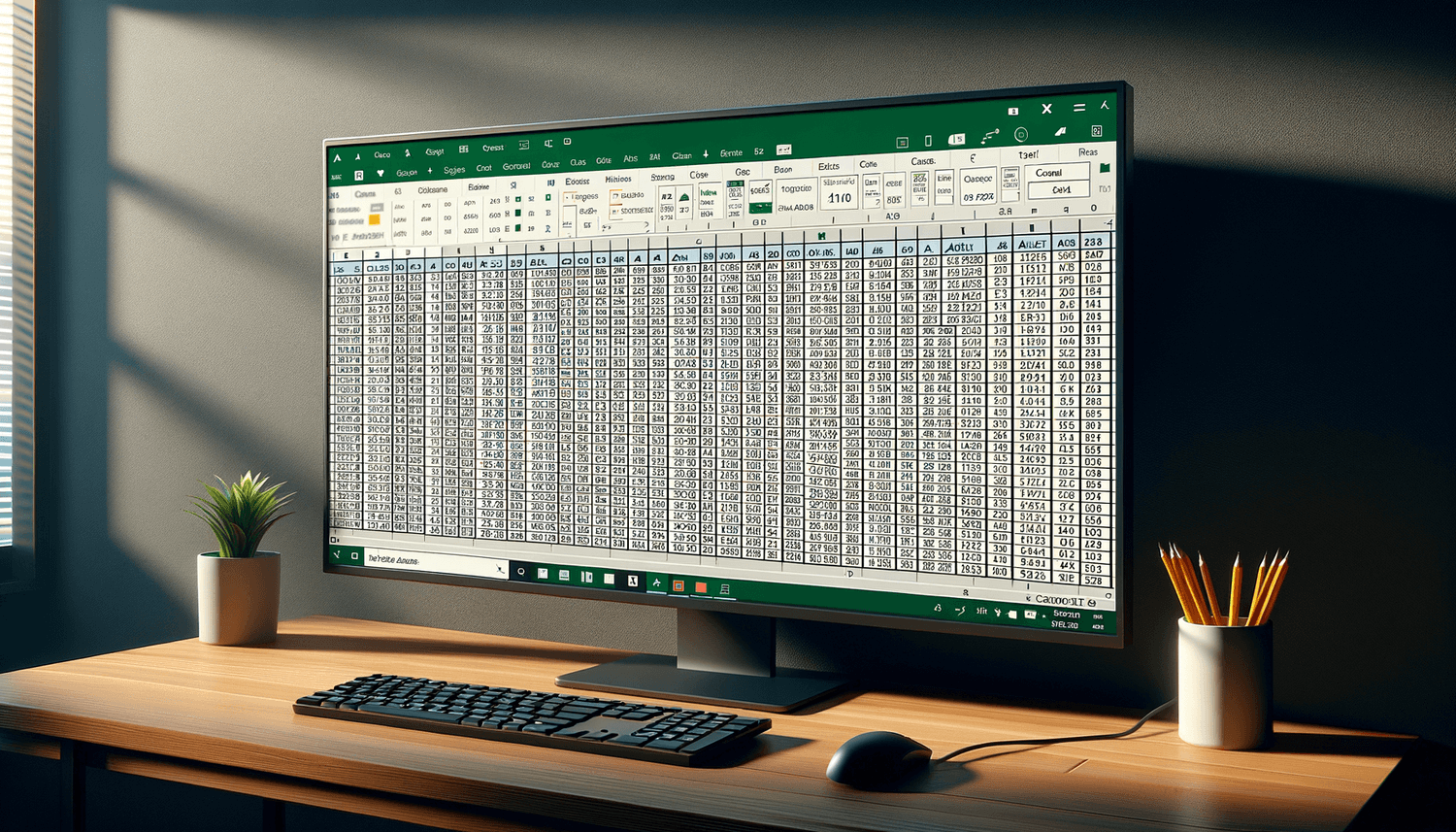Click the green triangle ribbon icon
The image size is (1456, 832).
click(685, 197)
